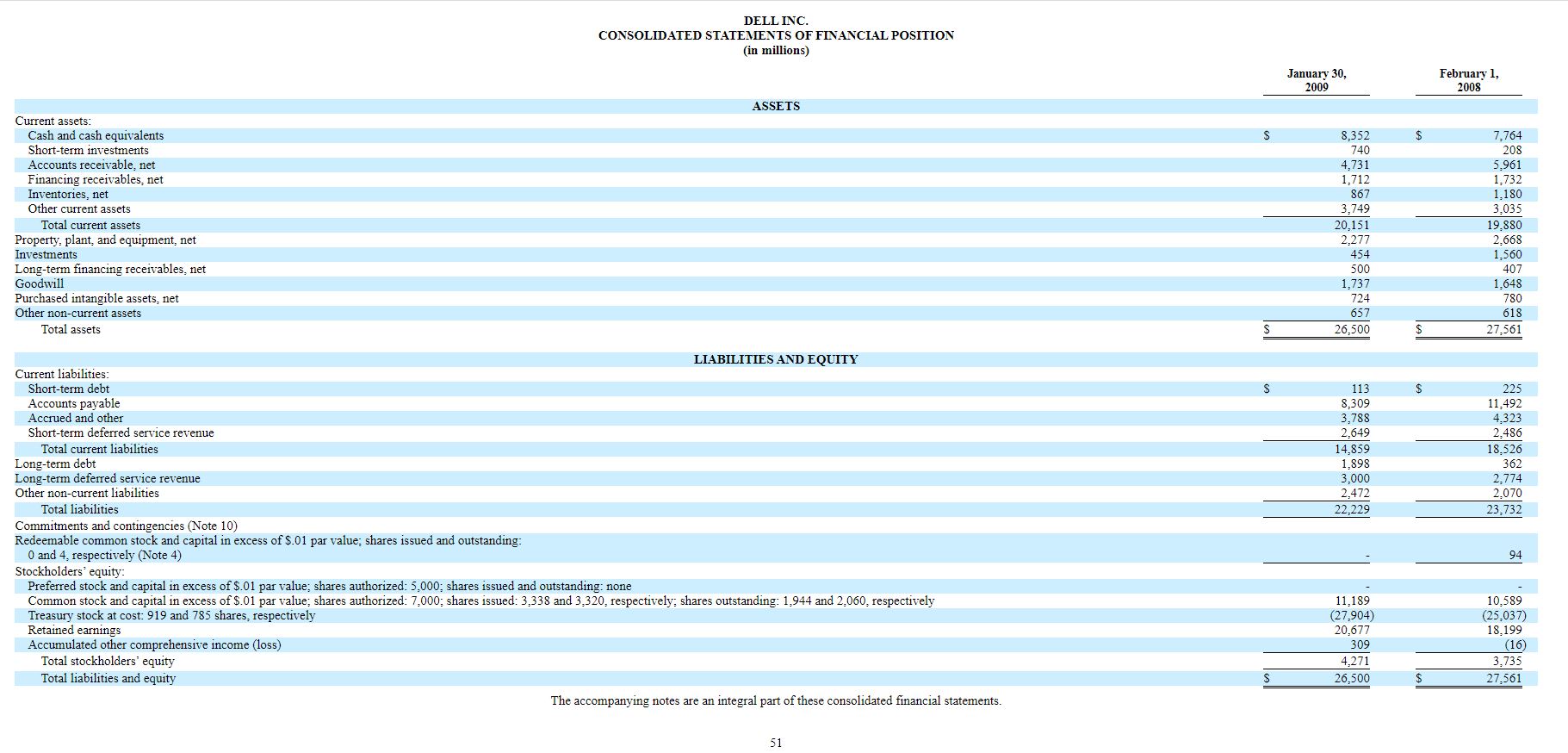Select Long-term financing receivables, net label
Viewport: 1568px width, 753px height.
[110, 269]
